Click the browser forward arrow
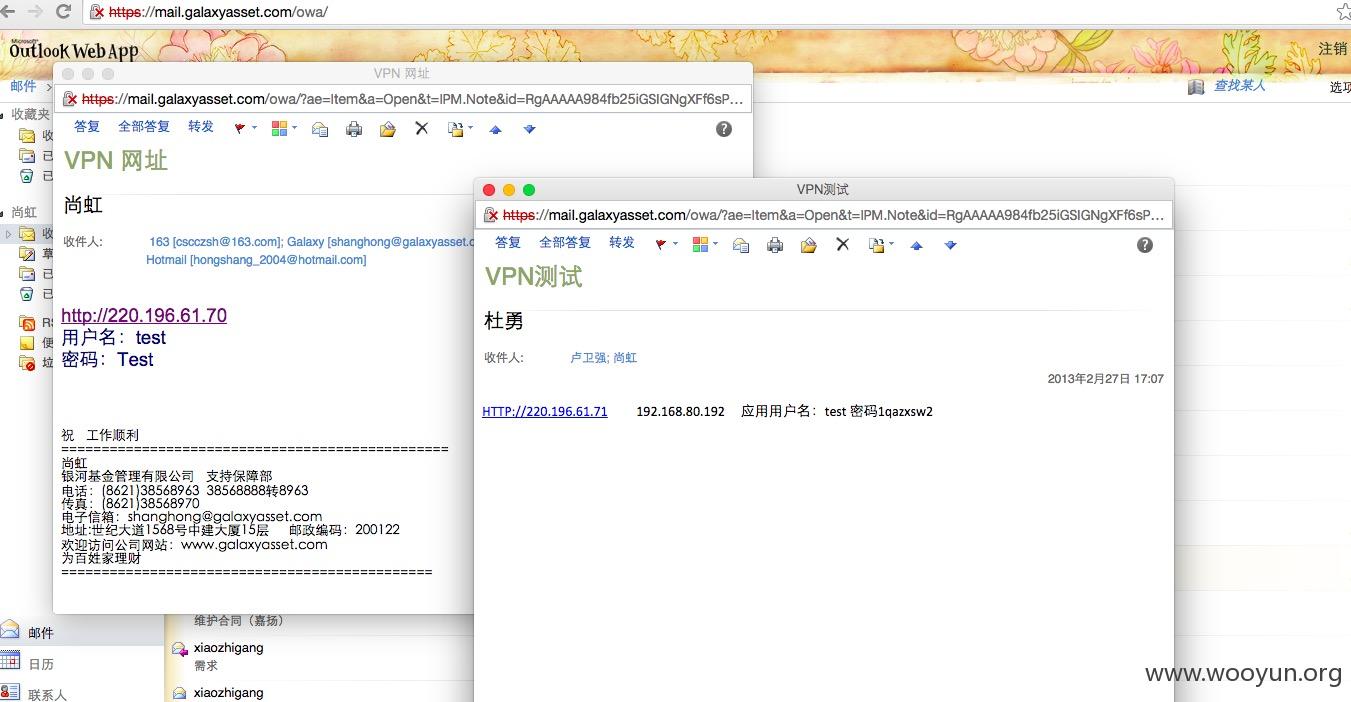1351x702 pixels. point(35,12)
